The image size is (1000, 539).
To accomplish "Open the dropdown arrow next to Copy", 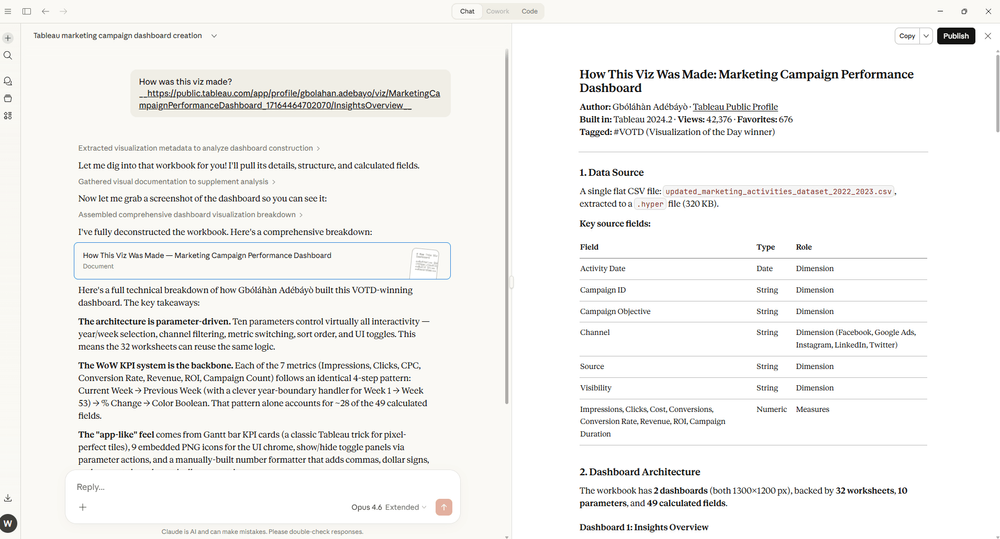I will click(x=926, y=36).
